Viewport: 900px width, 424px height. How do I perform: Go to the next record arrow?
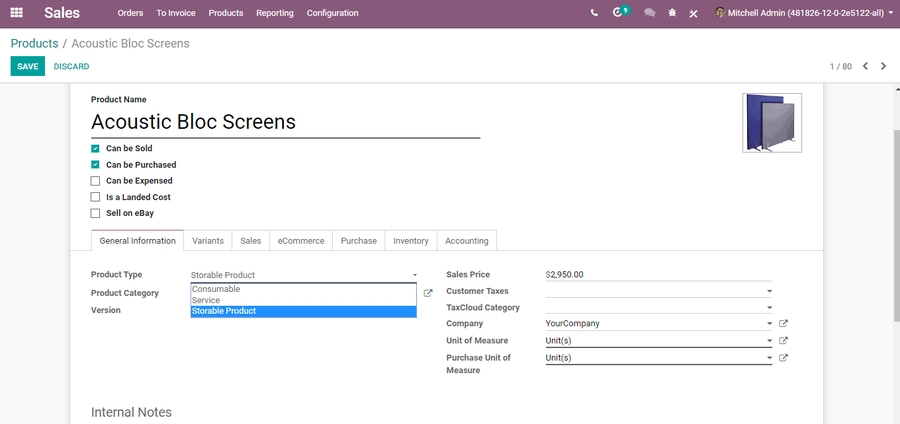883,67
